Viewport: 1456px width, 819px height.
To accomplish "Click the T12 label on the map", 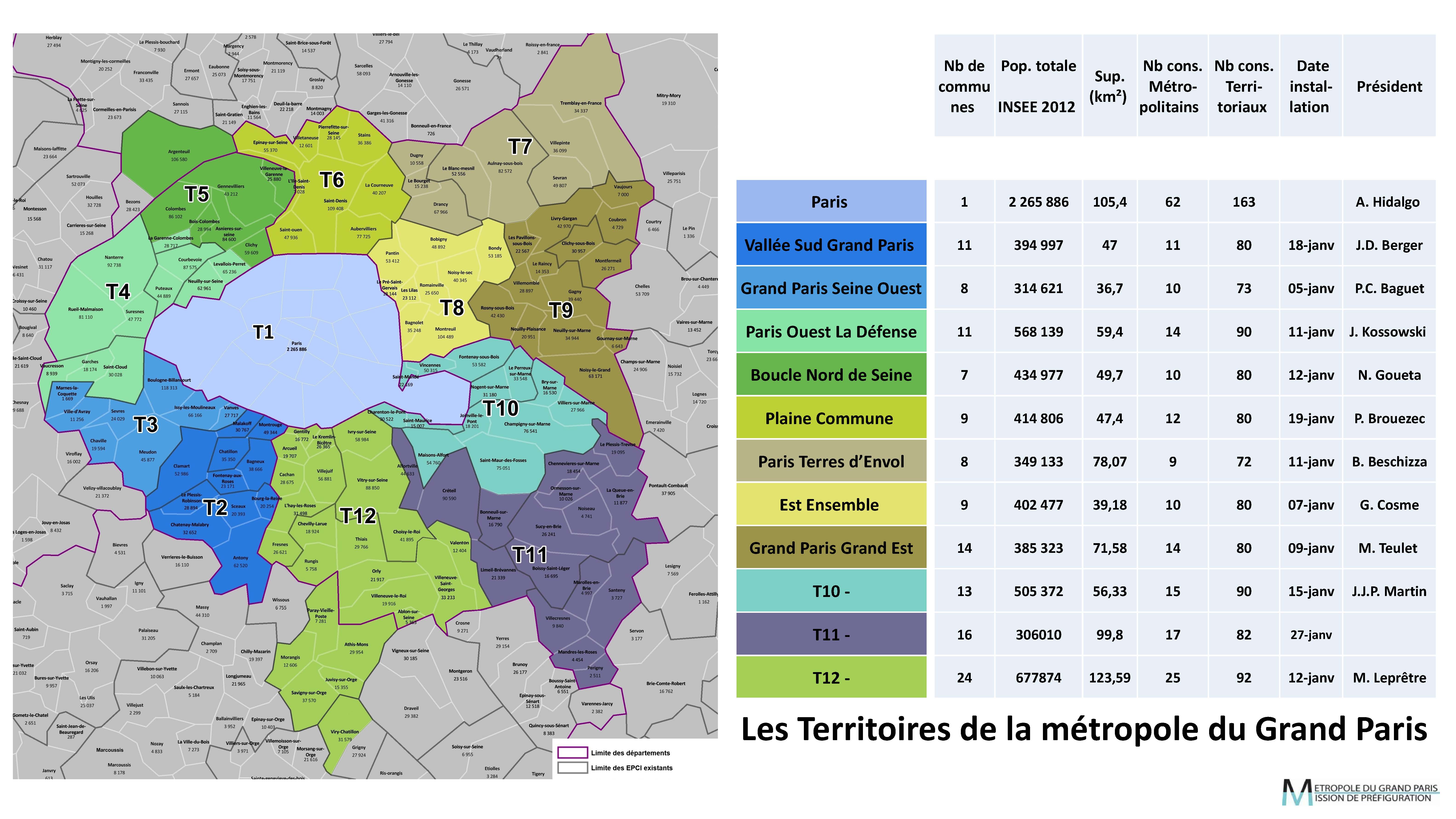I will pyautogui.click(x=358, y=516).
